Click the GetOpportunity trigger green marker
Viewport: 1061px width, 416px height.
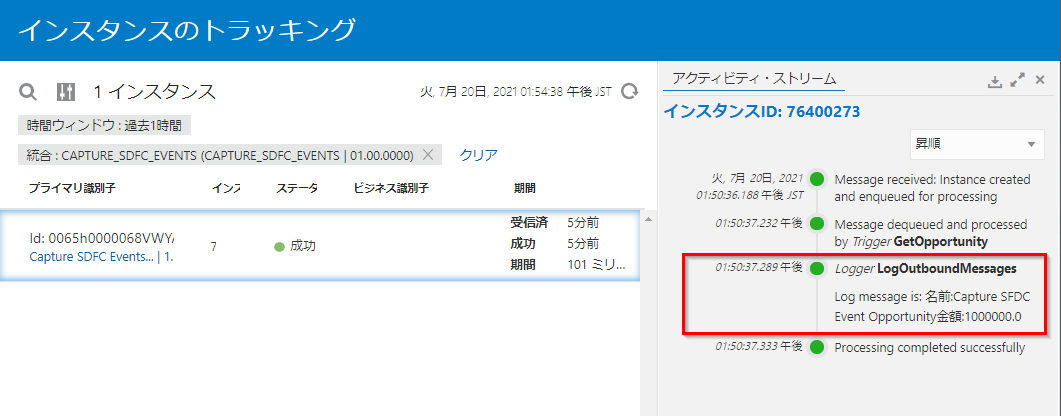point(817,224)
